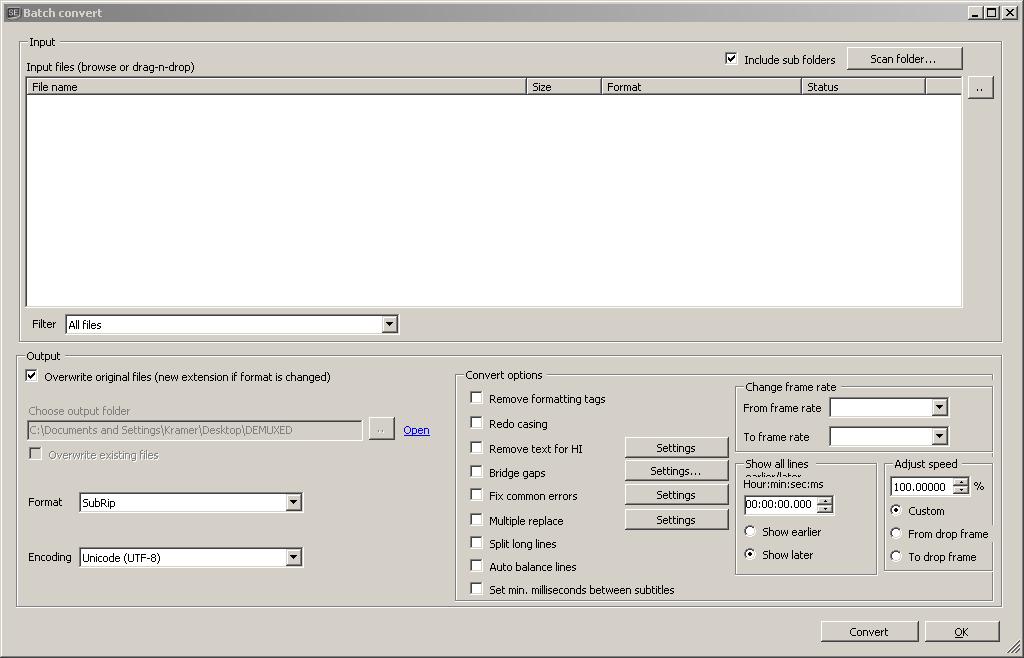Open Settings for Remove text for HI
Screen dimensions: 1024x658
click(x=675, y=448)
